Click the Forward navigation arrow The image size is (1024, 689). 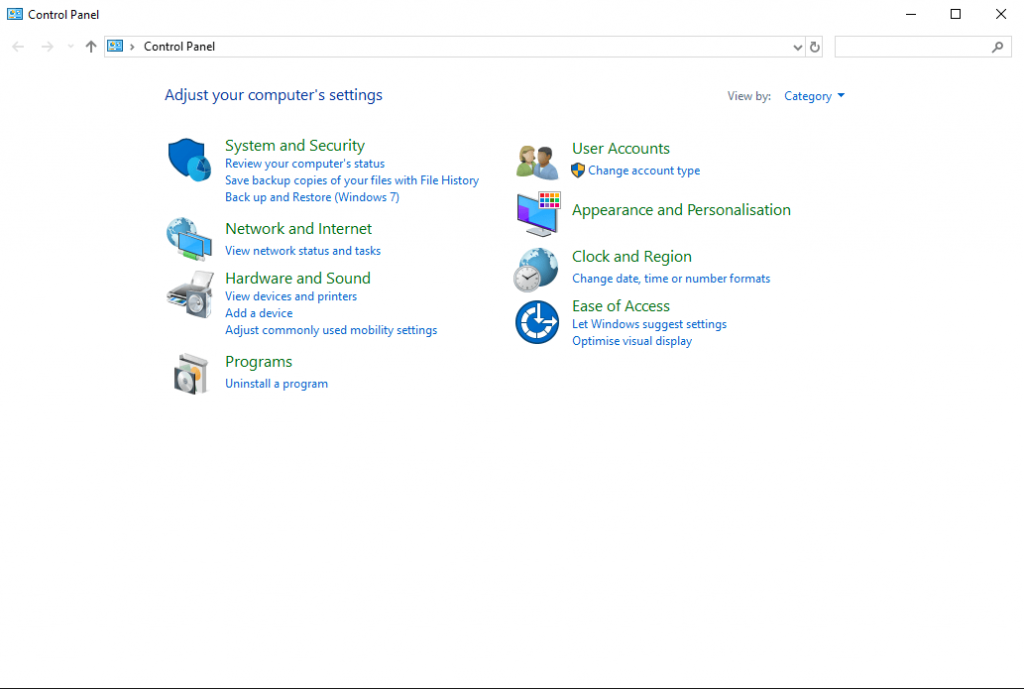click(x=47, y=46)
